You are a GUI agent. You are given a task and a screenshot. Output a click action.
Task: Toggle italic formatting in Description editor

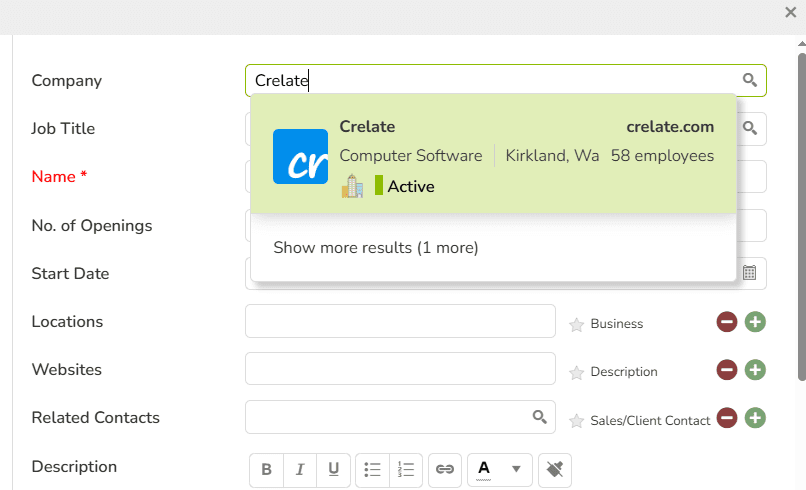click(300, 469)
